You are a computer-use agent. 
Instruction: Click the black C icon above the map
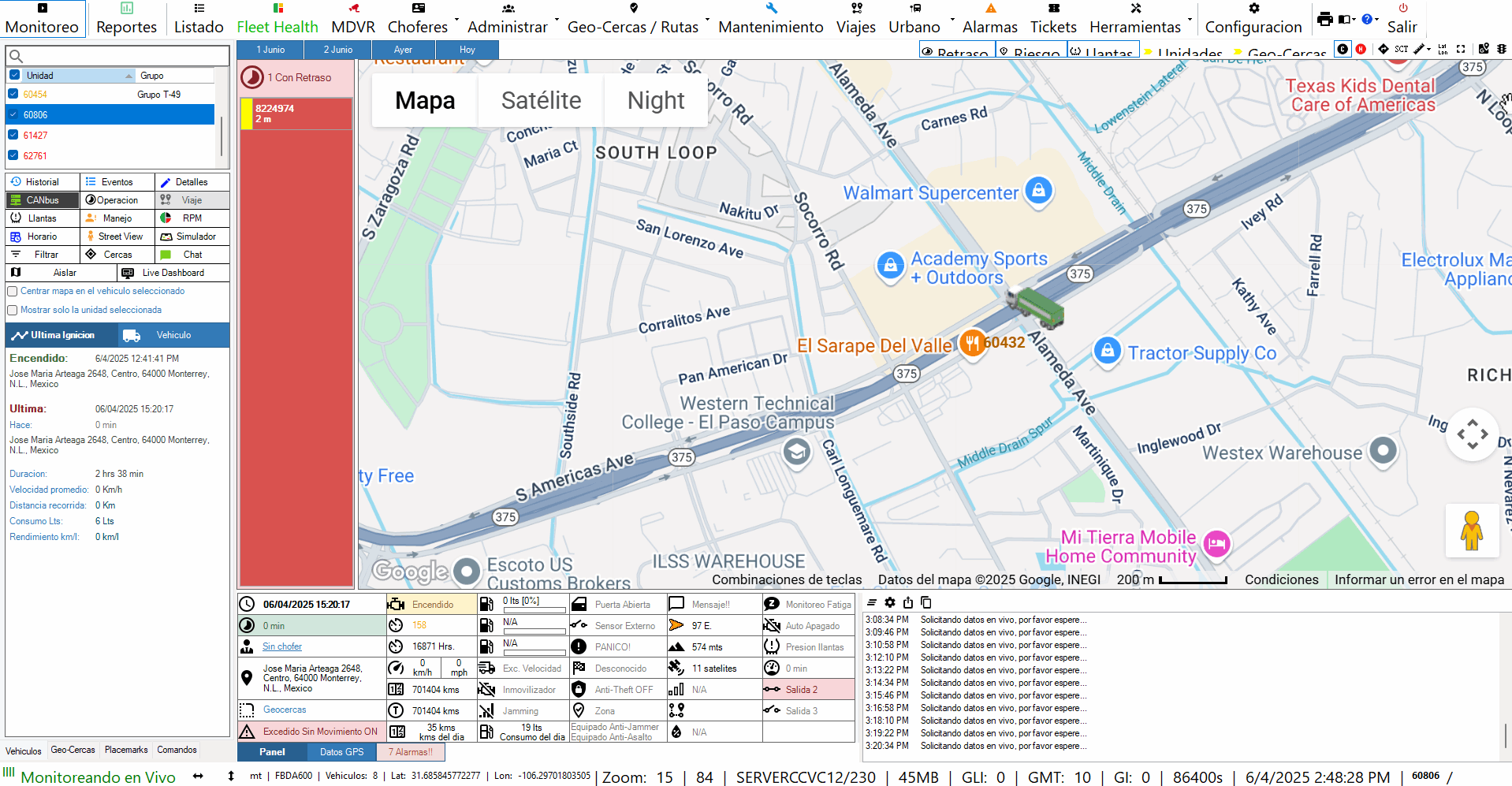pyautogui.click(x=1343, y=49)
